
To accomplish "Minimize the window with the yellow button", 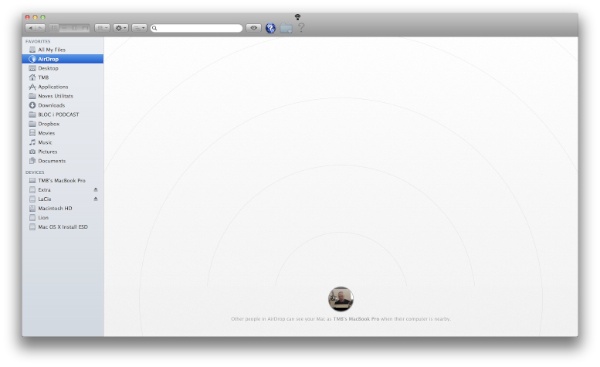I will (x=35, y=17).
